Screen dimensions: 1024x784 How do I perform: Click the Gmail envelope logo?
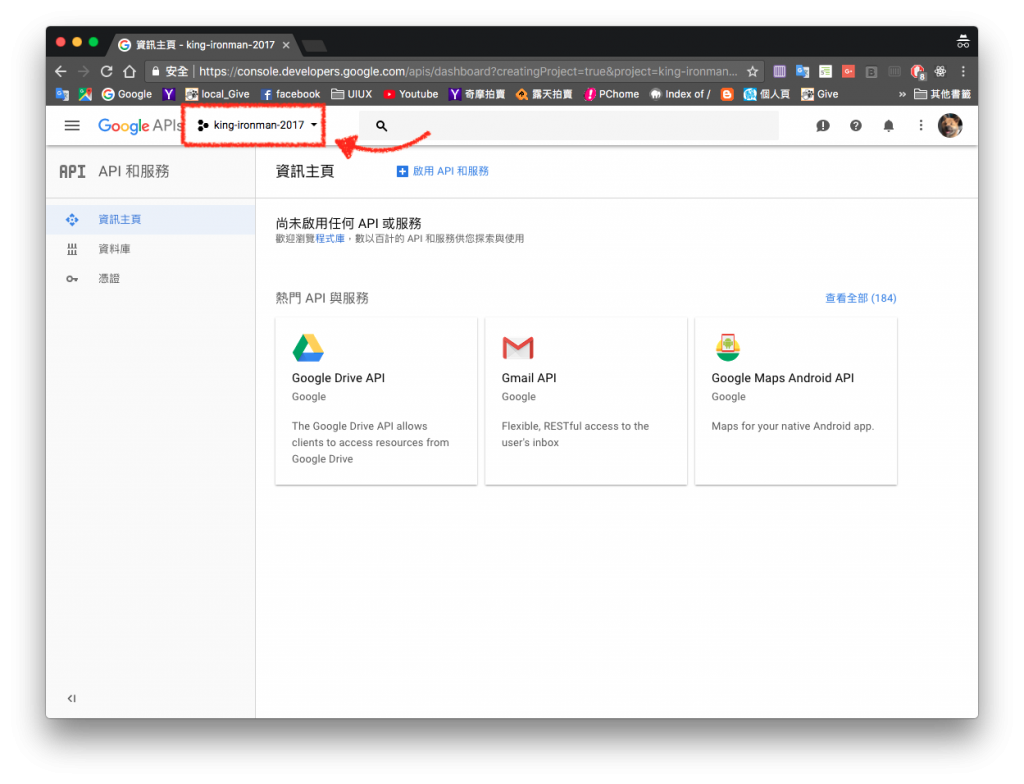point(518,348)
